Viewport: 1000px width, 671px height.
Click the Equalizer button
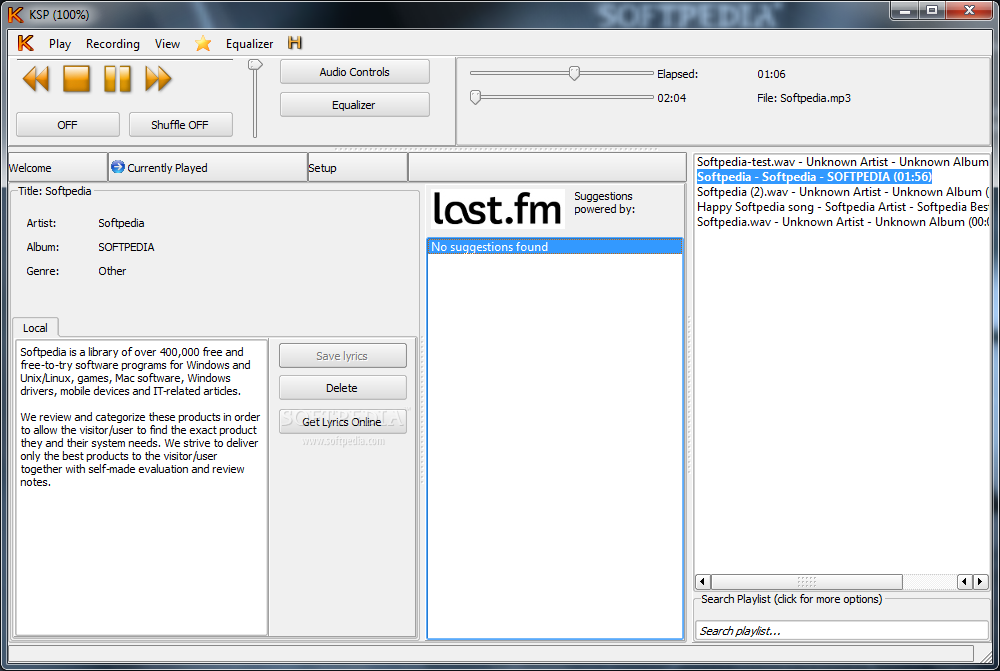click(x=355, y=105)
